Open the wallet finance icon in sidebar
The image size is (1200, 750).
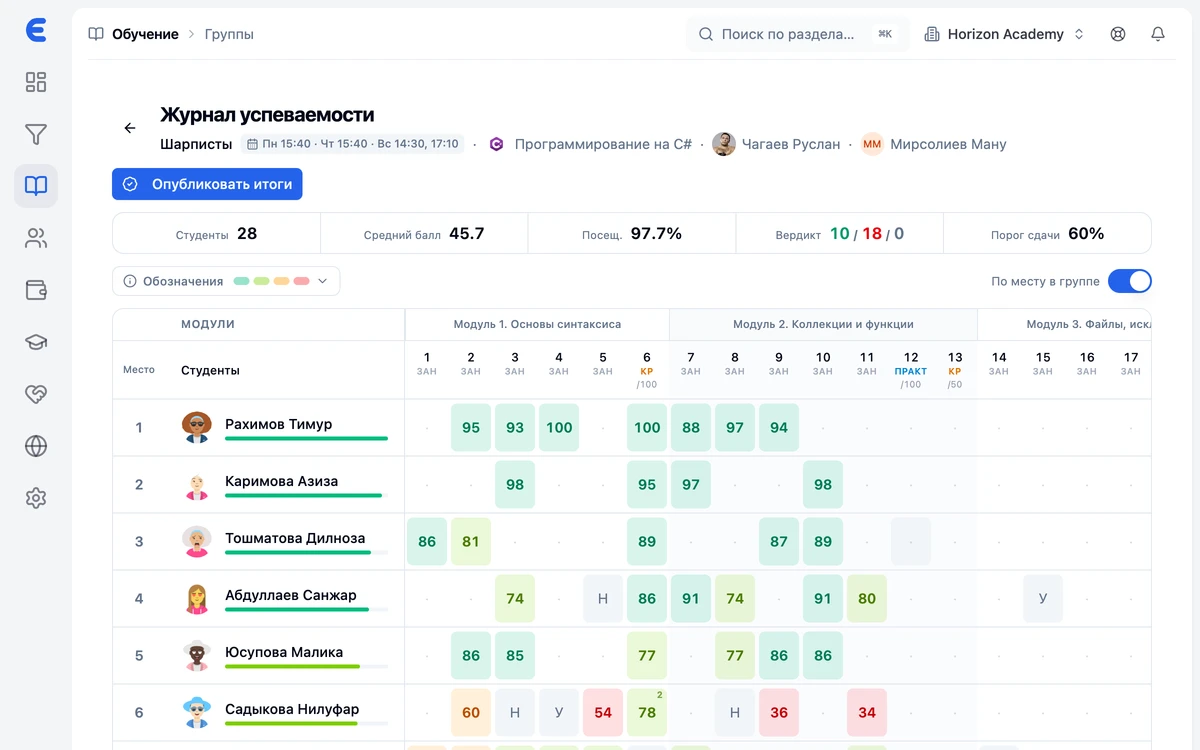click(x=36, y=290)
